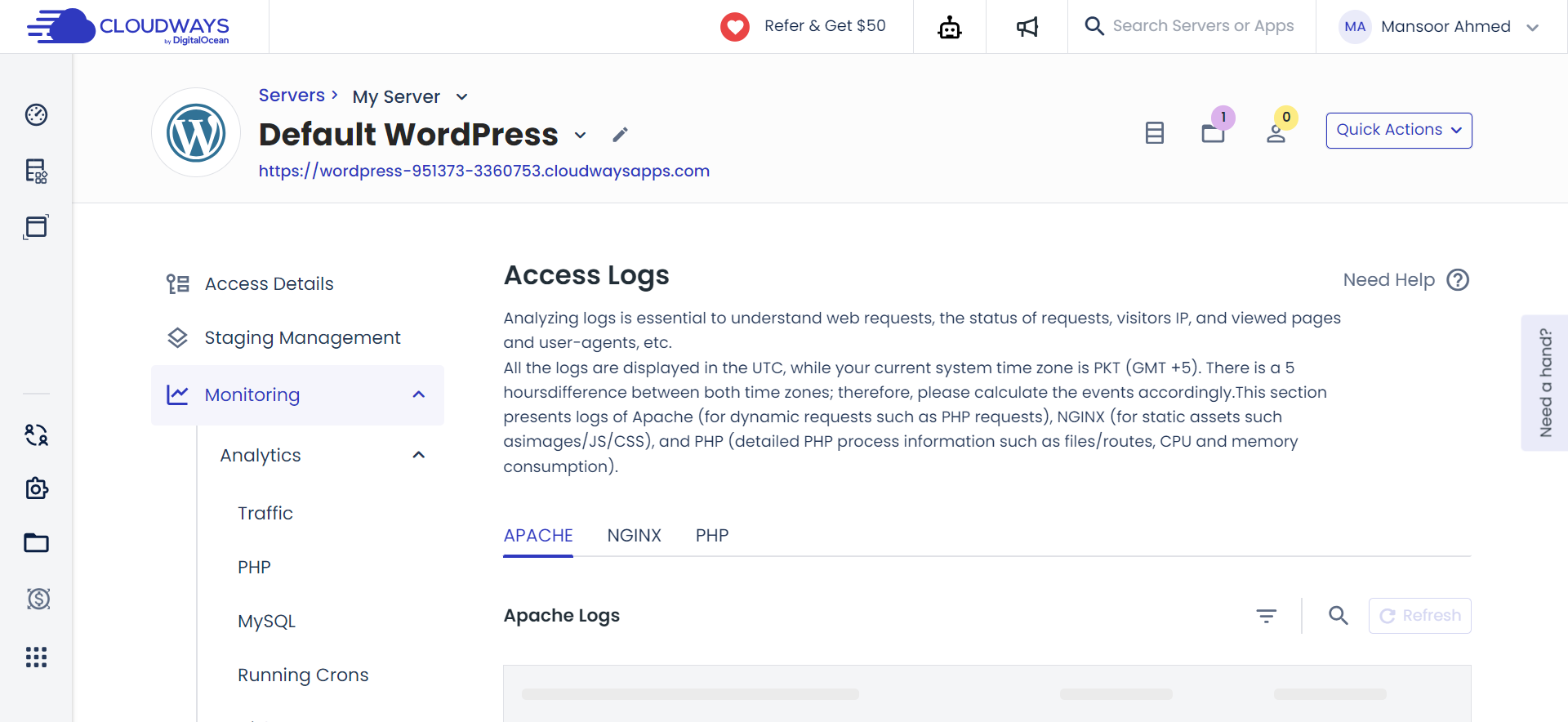This screenshot has height=722, width=1568.
Task: Click the Need Help question mark icon
Action: (1458, 280)
